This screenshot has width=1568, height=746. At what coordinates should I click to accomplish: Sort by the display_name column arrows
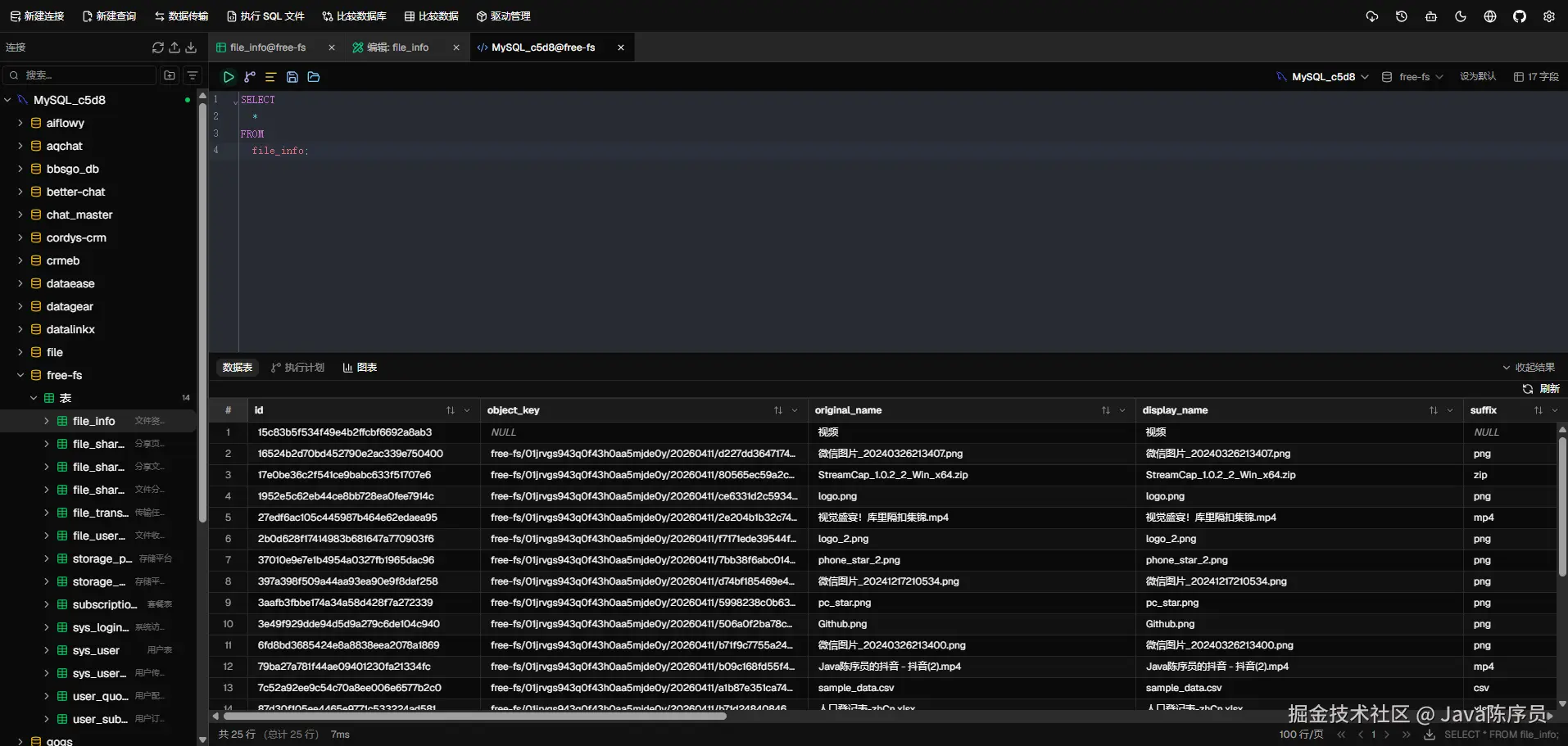click(x=1434, y=410)
